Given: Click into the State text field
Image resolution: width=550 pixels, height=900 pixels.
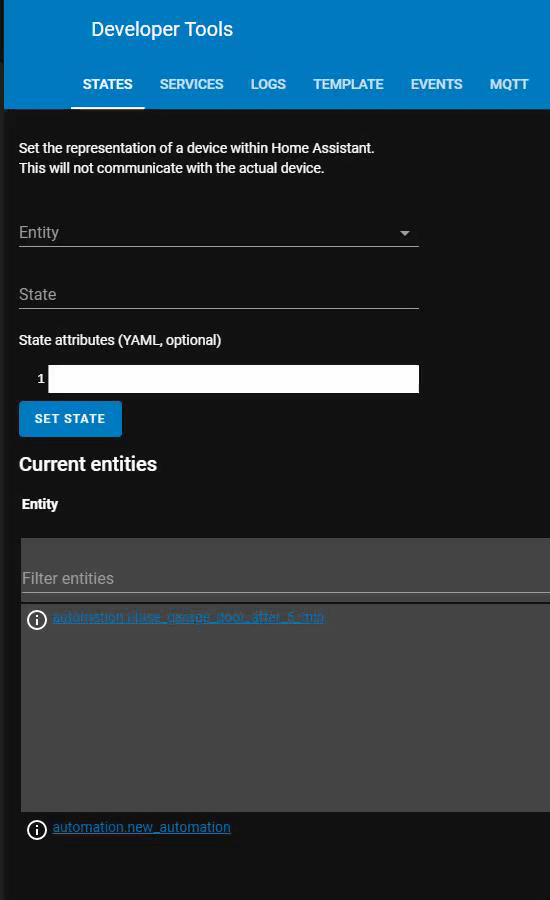Looking at the screenshot, I should pos(219,294).
